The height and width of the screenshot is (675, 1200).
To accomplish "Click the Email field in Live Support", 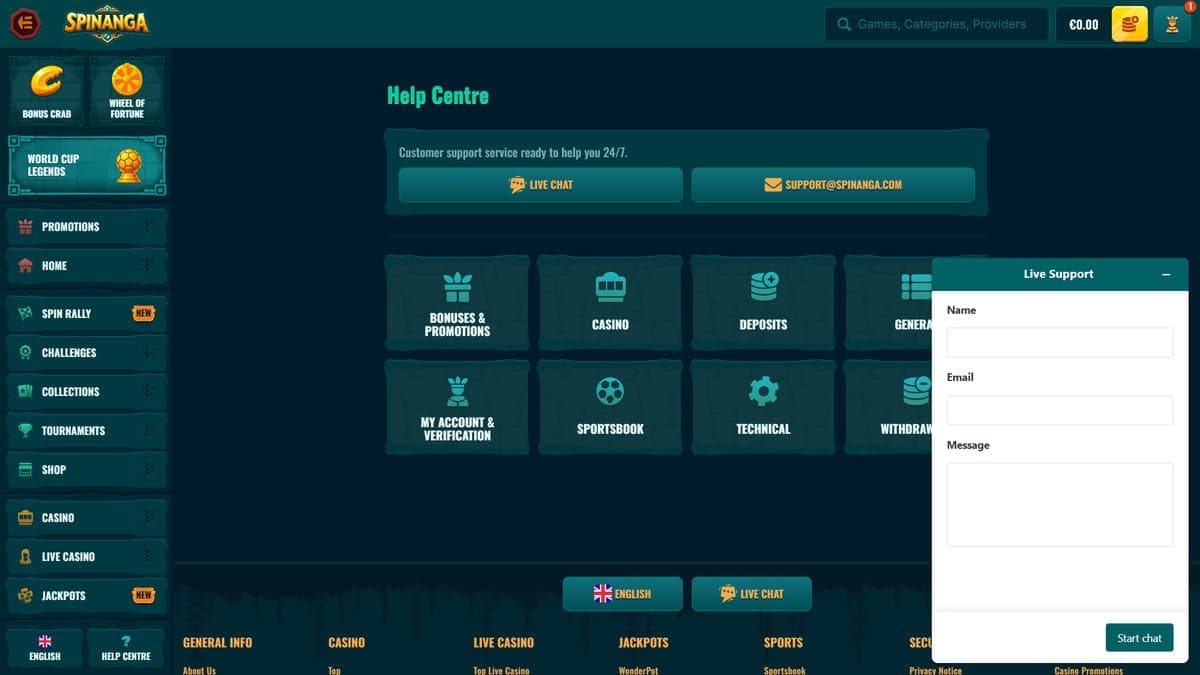I will [x=1060, y=410].
